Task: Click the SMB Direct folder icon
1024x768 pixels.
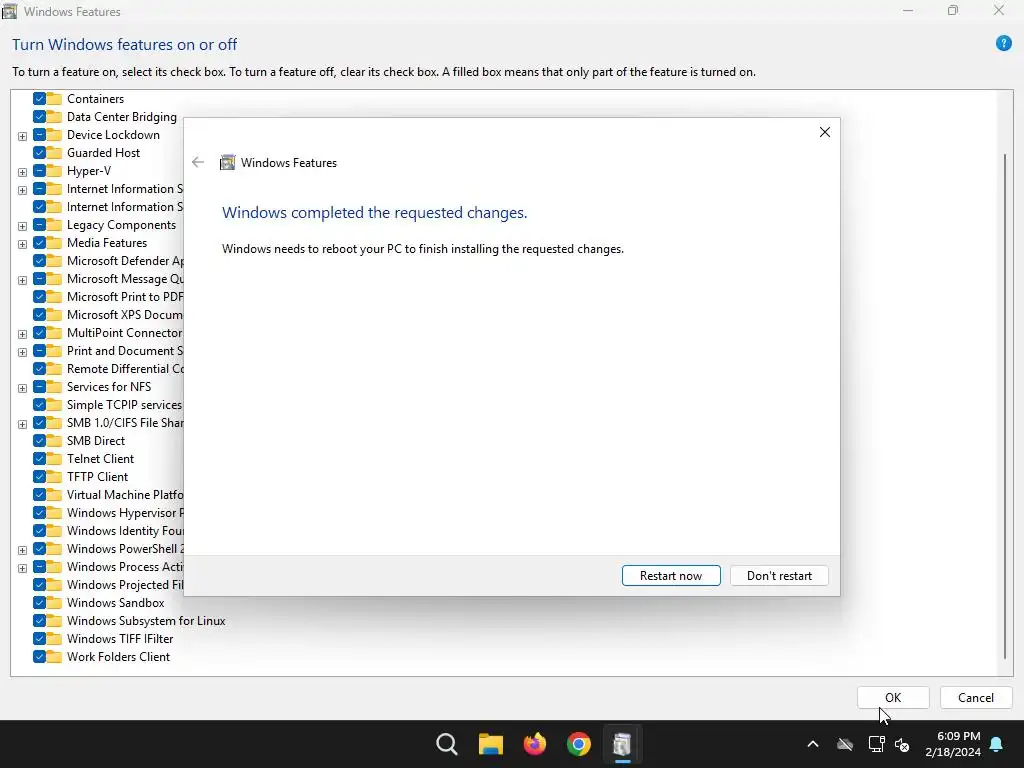Action: [x=54, y=441]
